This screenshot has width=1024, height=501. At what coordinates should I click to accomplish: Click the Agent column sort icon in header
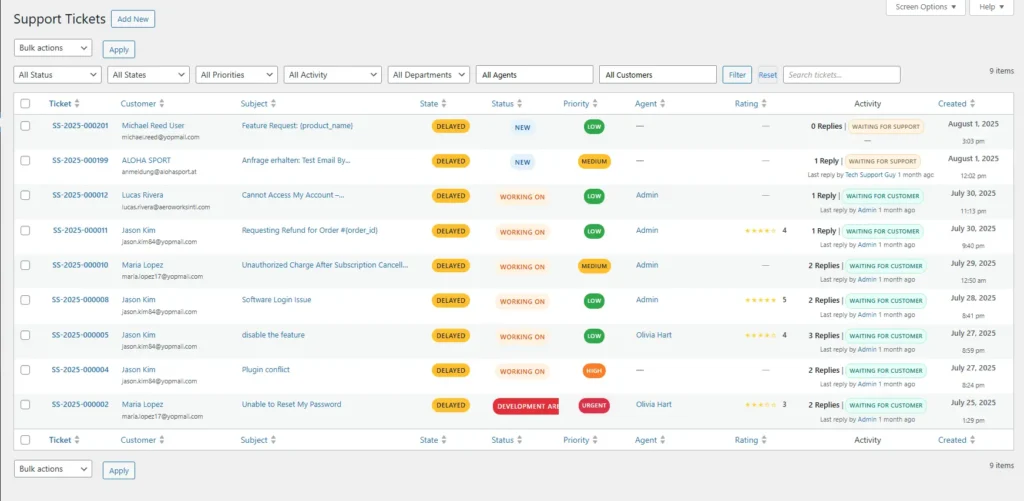pos(662,104)
